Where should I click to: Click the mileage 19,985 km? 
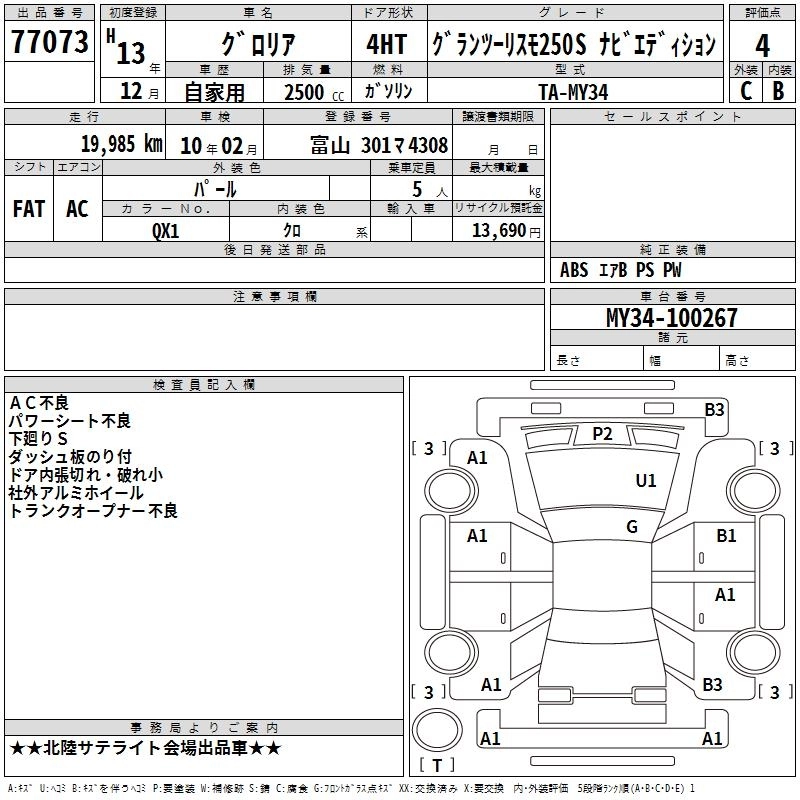click(x=121, y=144)
